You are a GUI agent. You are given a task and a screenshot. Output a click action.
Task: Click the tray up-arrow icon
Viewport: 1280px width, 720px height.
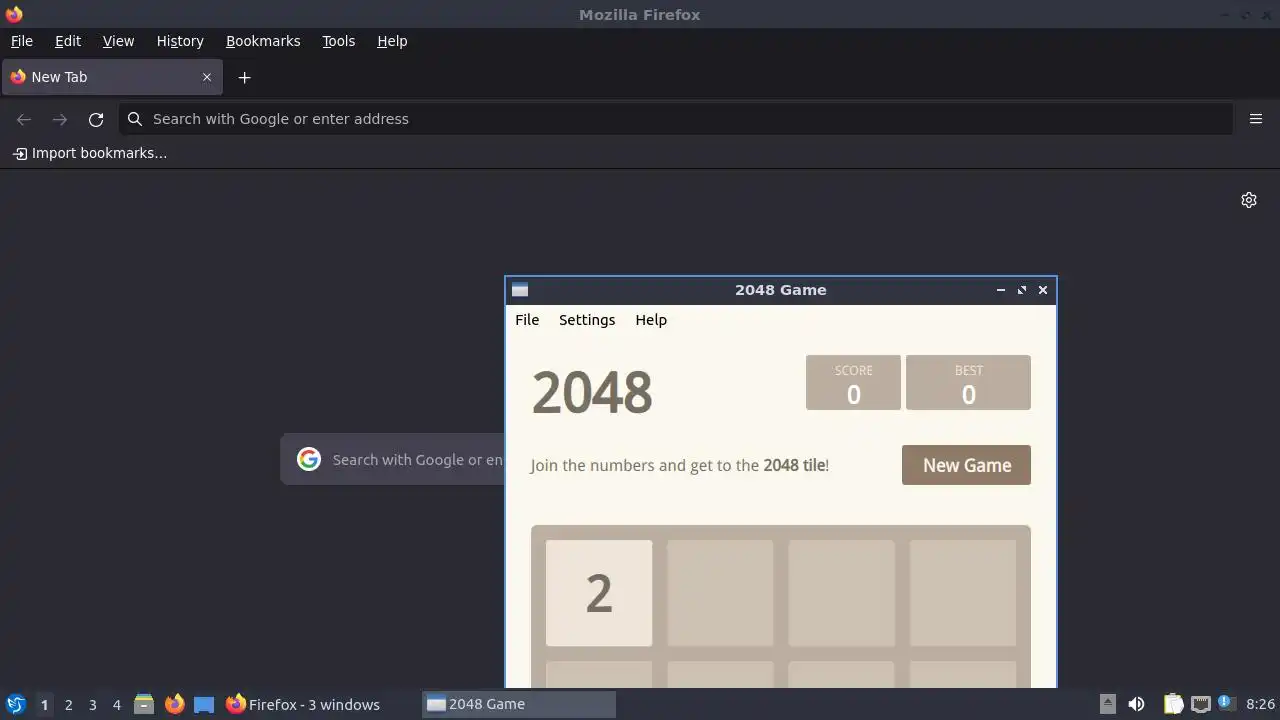pyautogui.click(x=1108, y=704)
